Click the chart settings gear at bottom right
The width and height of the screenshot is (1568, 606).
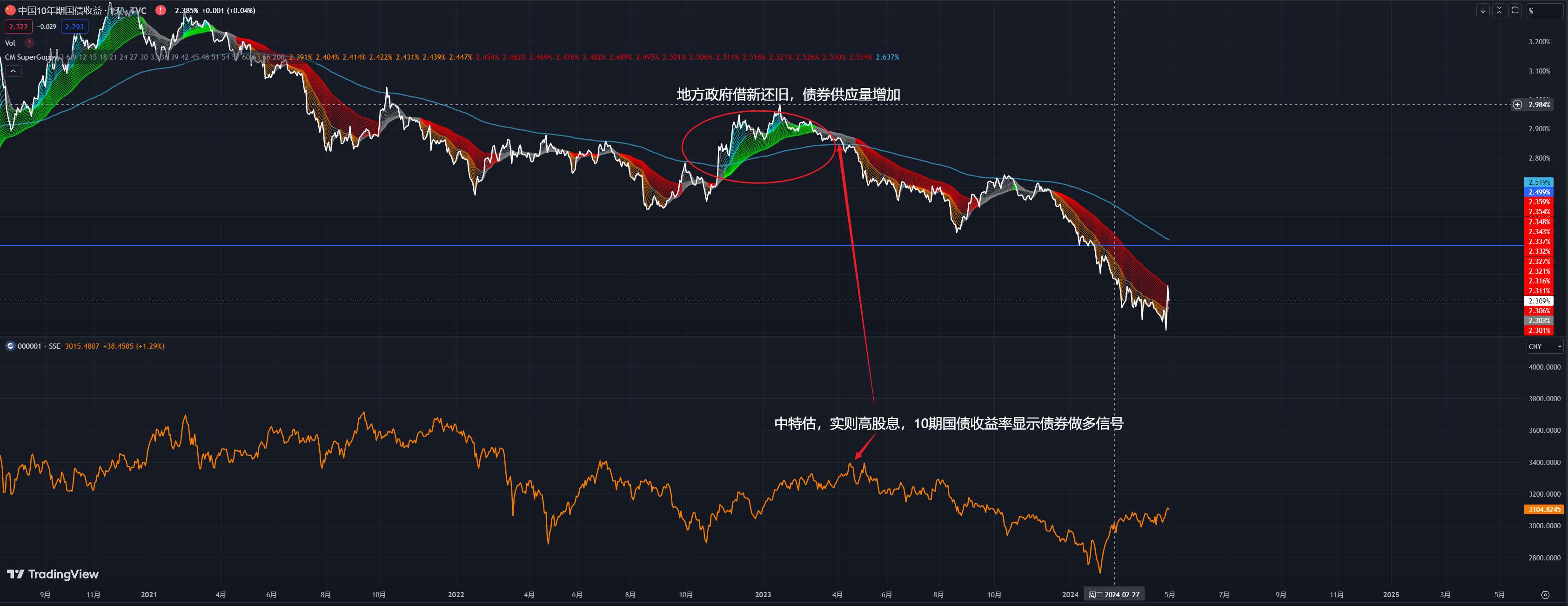point(1545,594)
